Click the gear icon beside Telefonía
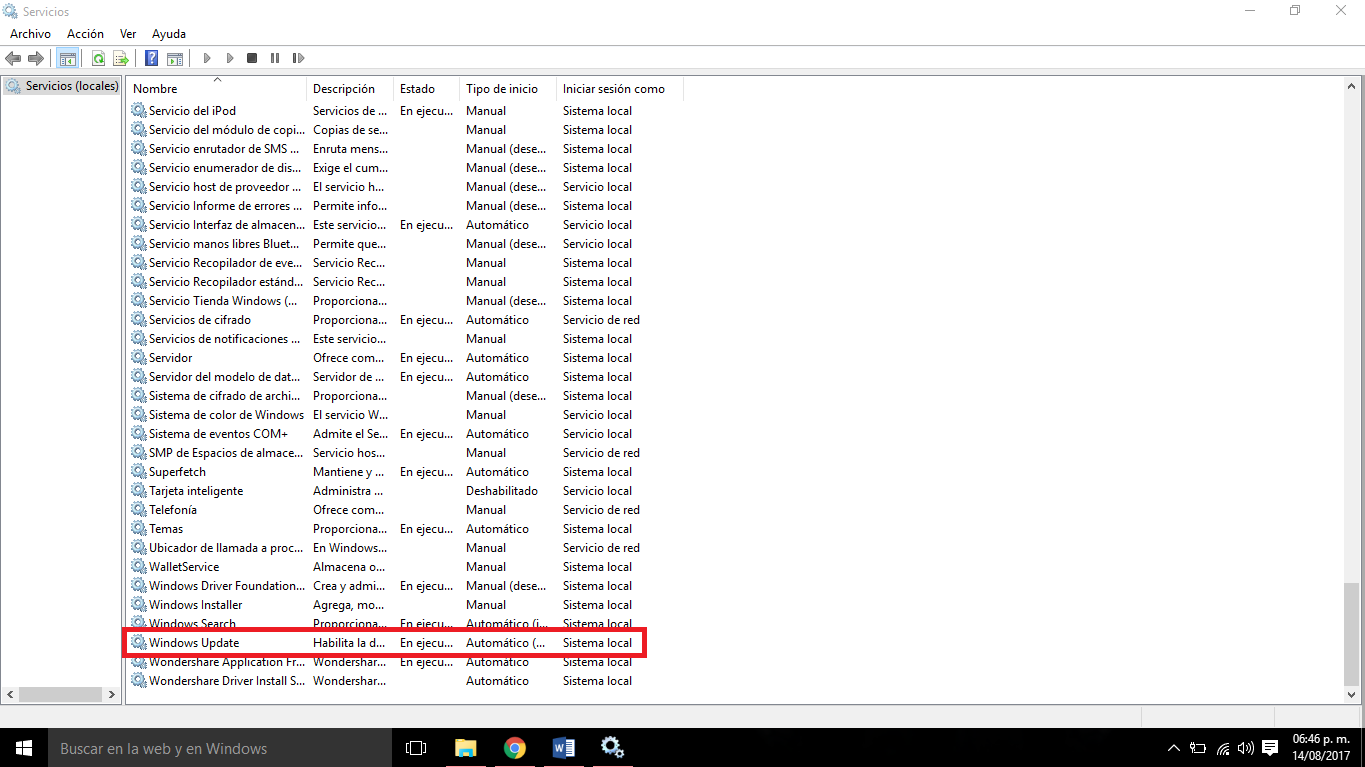1365x767 pixels. click(139, 510)
